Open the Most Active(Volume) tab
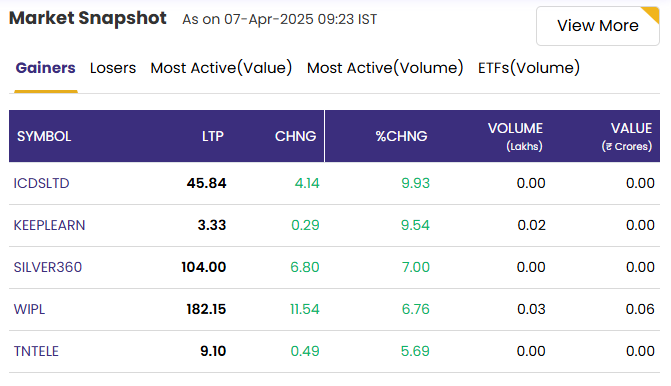Viewport: 671px width, 386px height. (385, 68)
